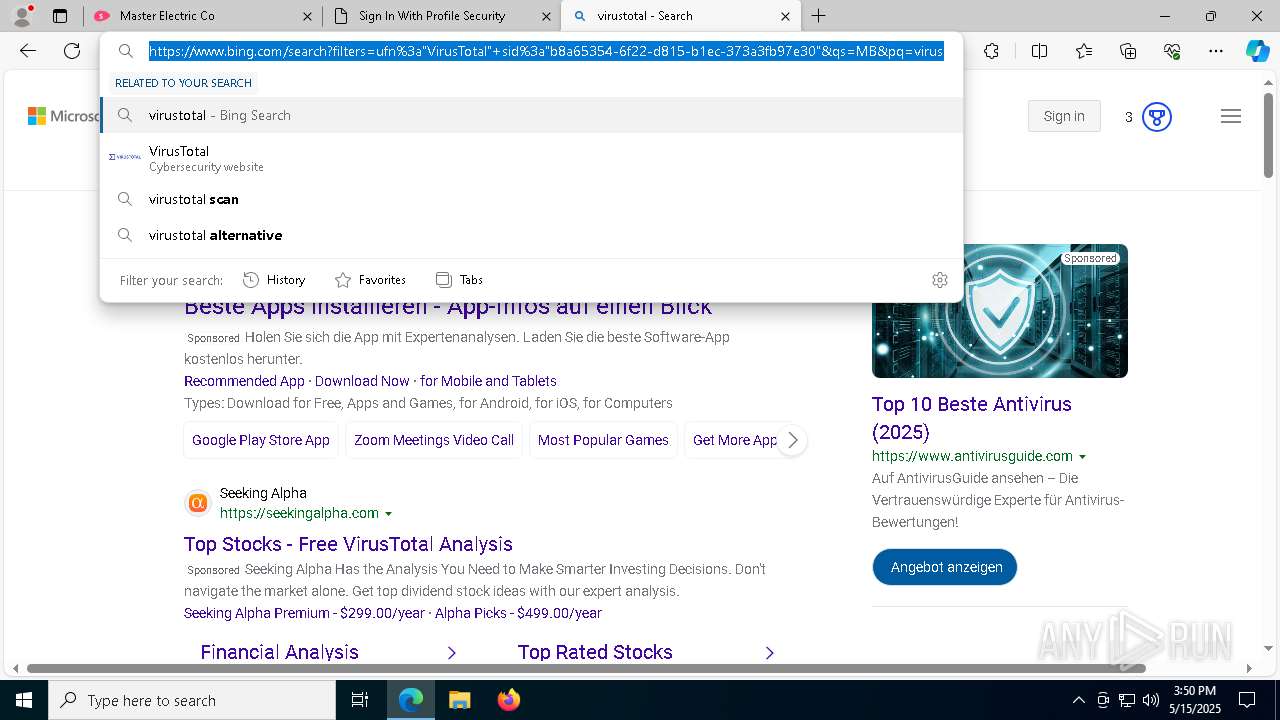Open the Seeking Alpha favicon

198,503
